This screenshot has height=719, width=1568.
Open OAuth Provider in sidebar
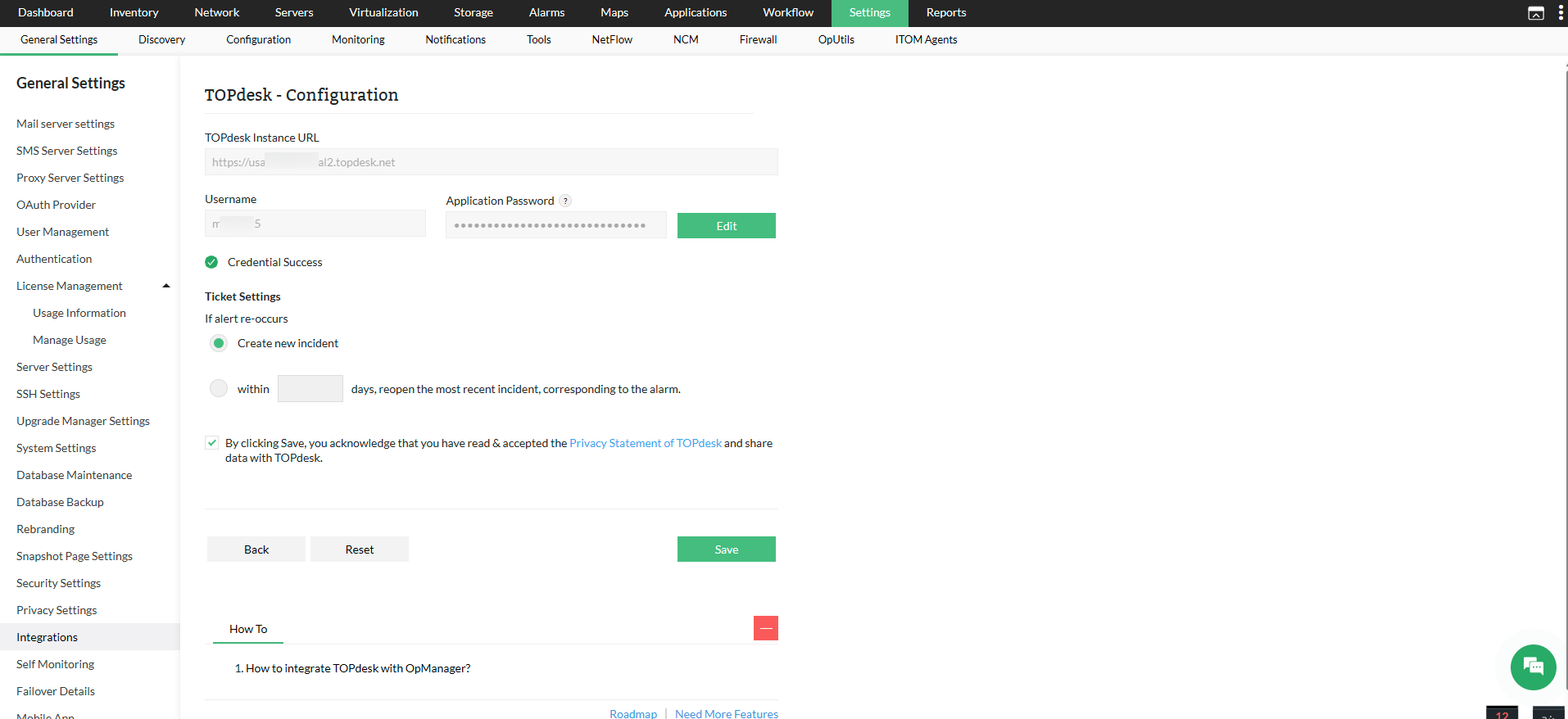56,205
